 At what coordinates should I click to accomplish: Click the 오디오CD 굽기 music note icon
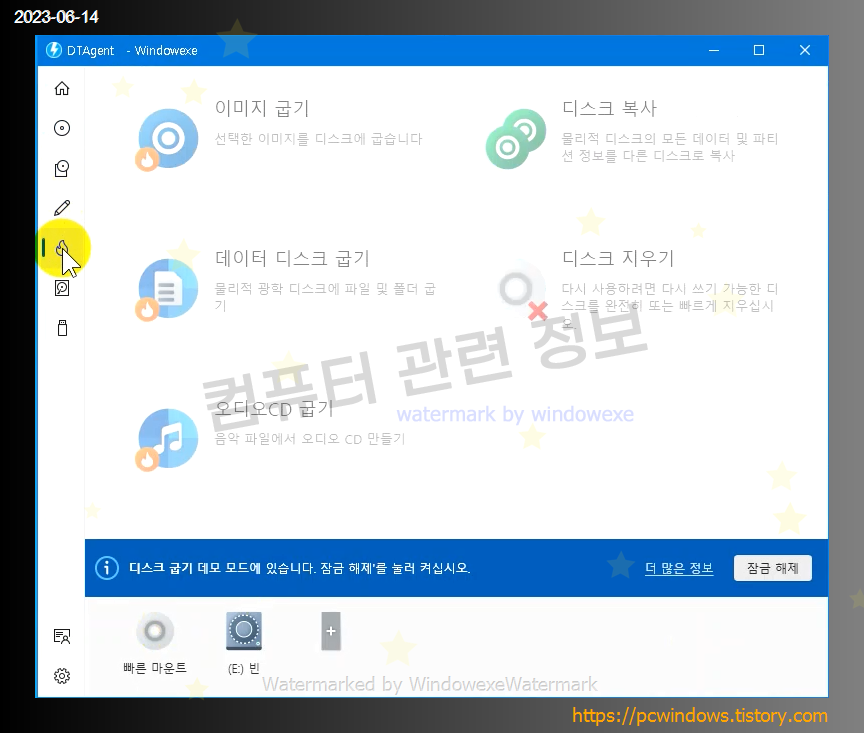tap(166, 437)
